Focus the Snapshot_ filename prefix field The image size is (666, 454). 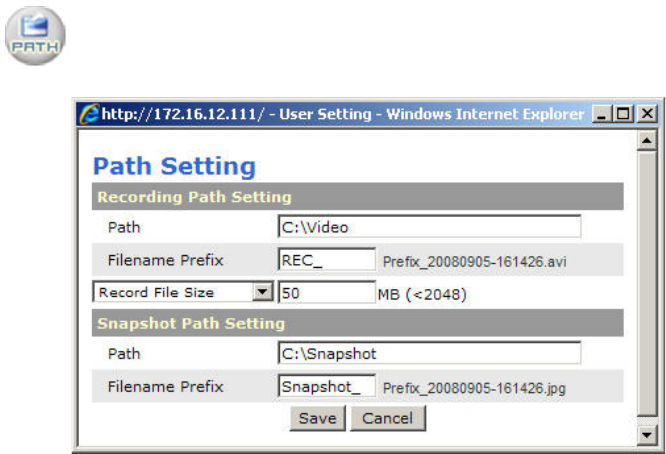(326, 386)
